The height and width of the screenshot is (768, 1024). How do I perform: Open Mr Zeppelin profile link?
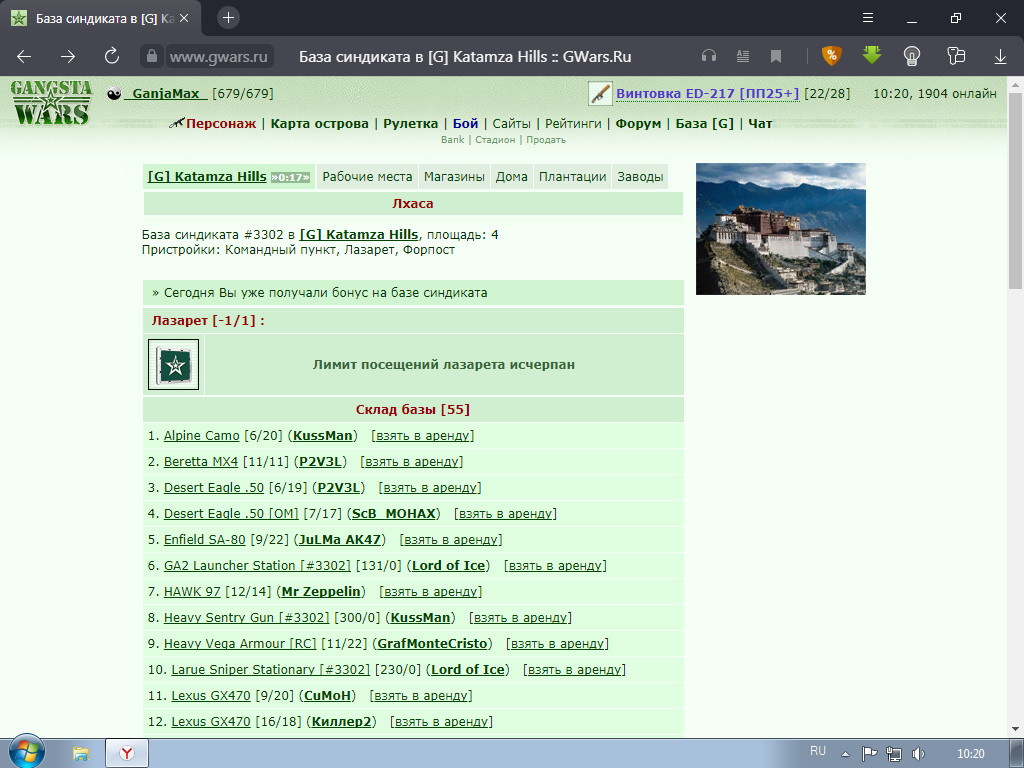coord(321,592)
